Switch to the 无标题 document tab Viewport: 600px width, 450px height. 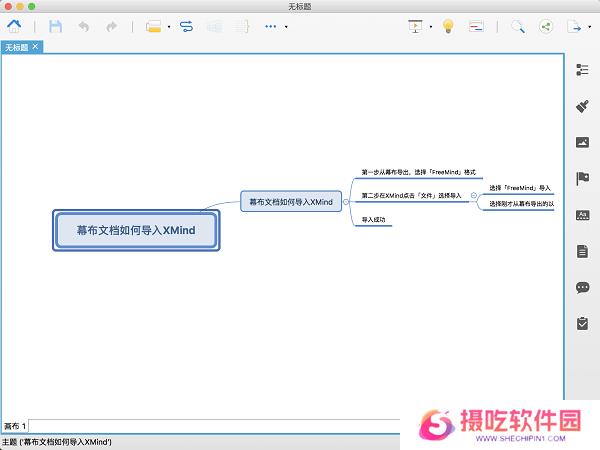coord(17,47)
